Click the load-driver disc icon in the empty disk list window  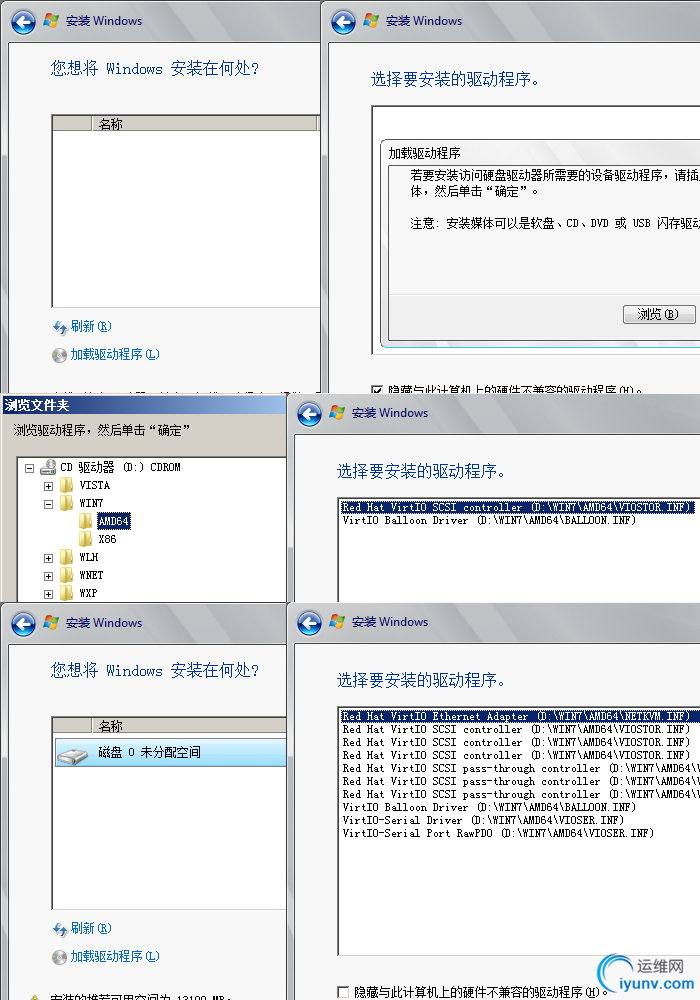[x=59, y=355]
